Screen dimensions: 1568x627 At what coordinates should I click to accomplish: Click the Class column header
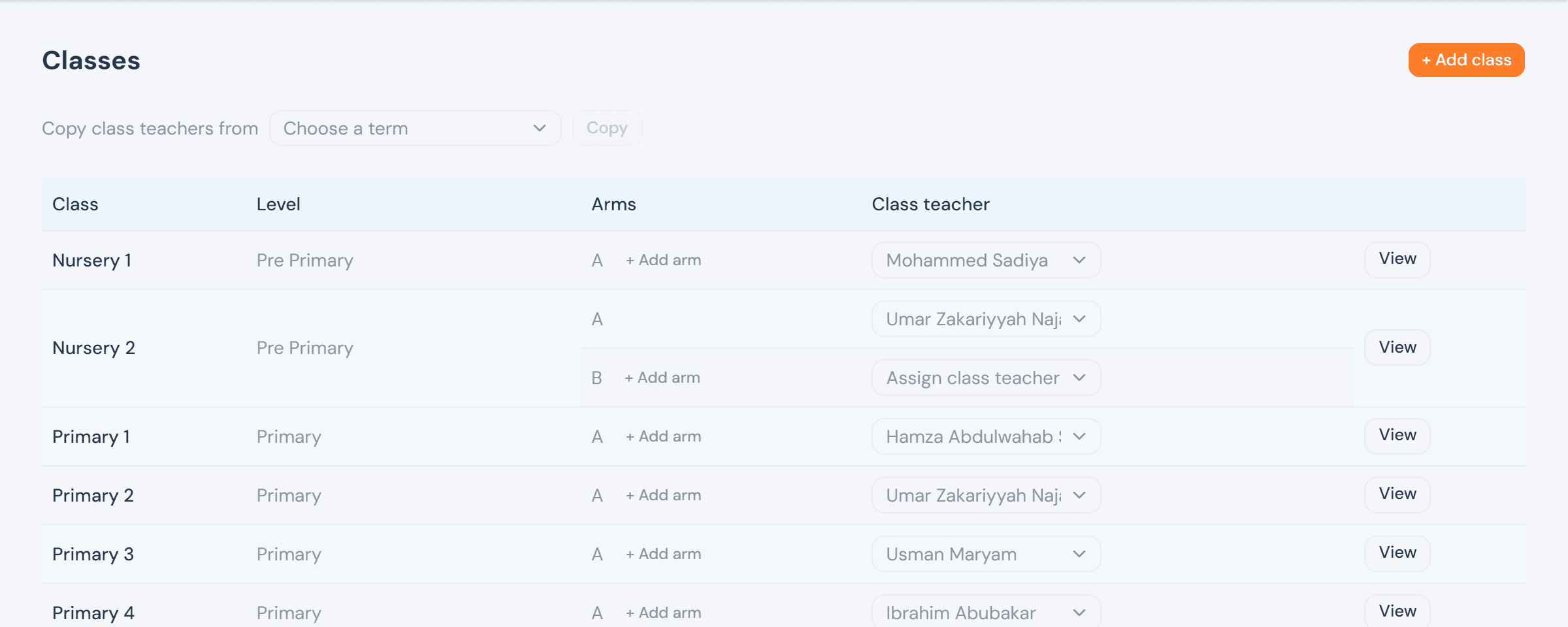pos(75,204)
